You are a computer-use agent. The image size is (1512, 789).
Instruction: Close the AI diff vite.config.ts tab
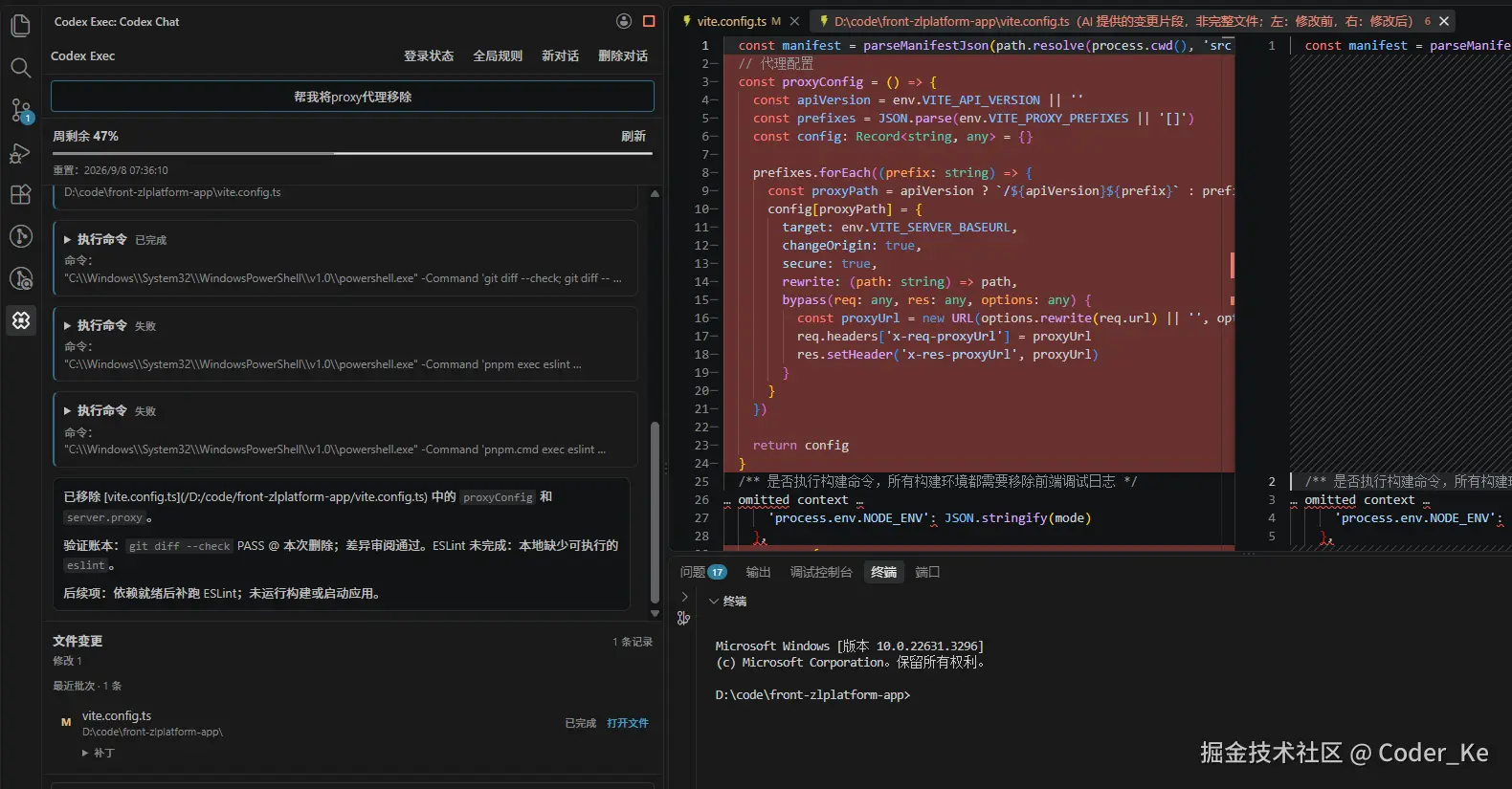pos(1444,21)
